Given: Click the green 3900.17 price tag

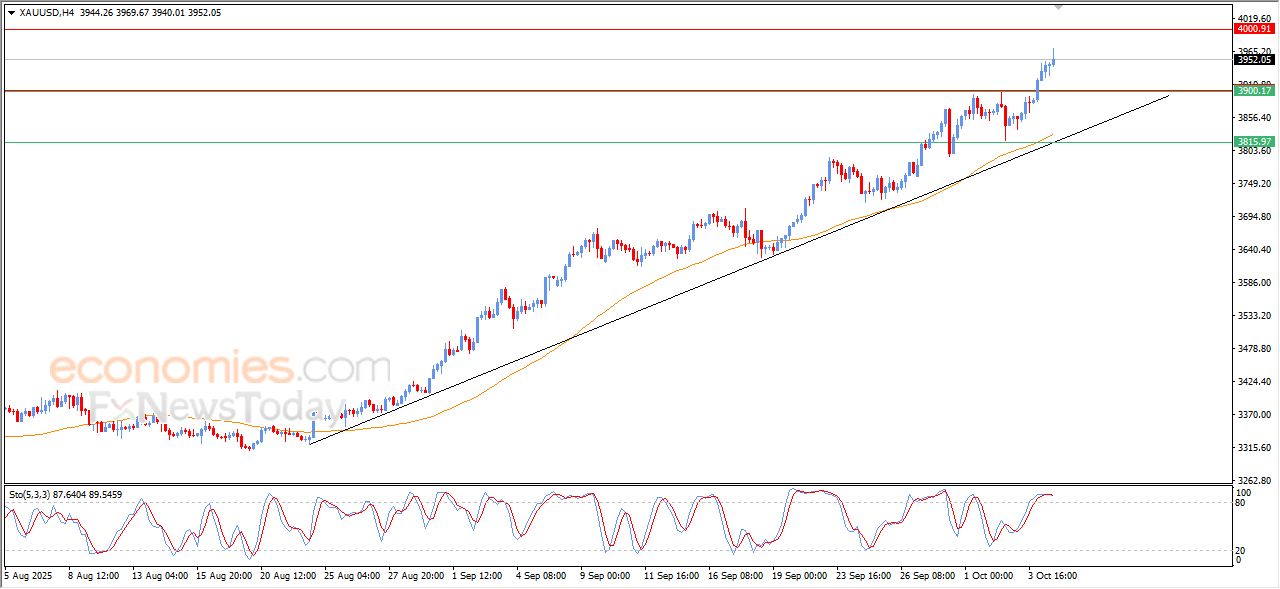Looking at the screenshot, I should point(1254,91).
